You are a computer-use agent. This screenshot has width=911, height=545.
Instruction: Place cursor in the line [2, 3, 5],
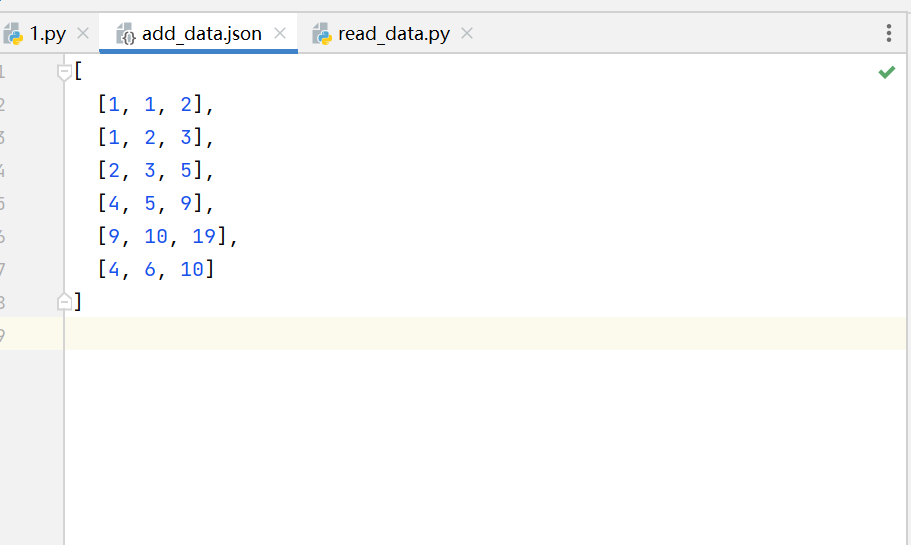pyautogui.click(x=156, y=170)
